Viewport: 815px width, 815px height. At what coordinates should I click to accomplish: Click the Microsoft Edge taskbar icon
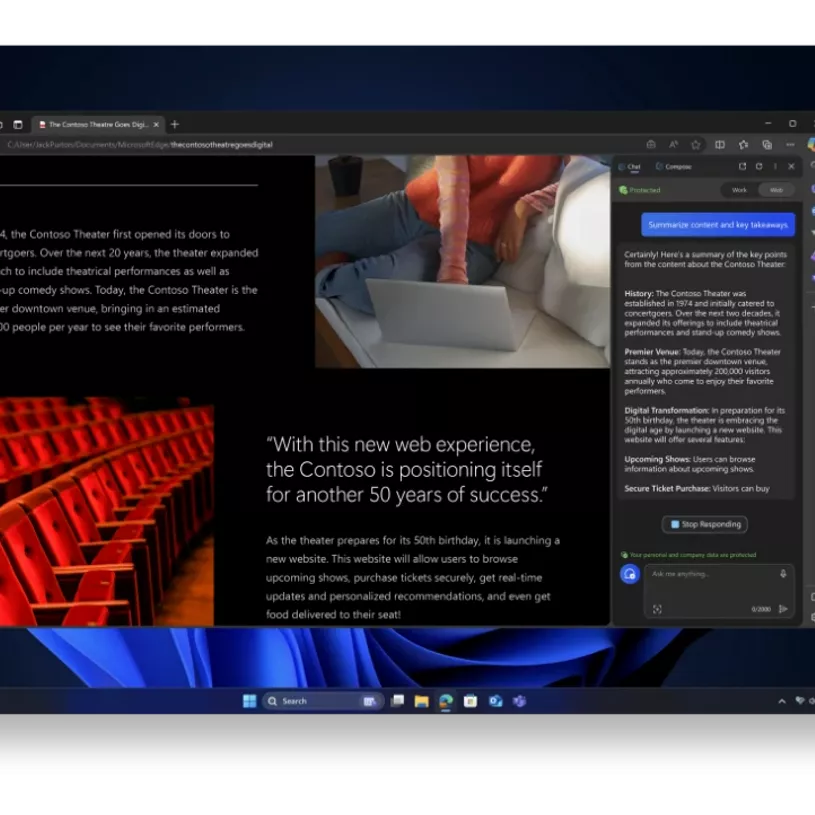(446, 701)
